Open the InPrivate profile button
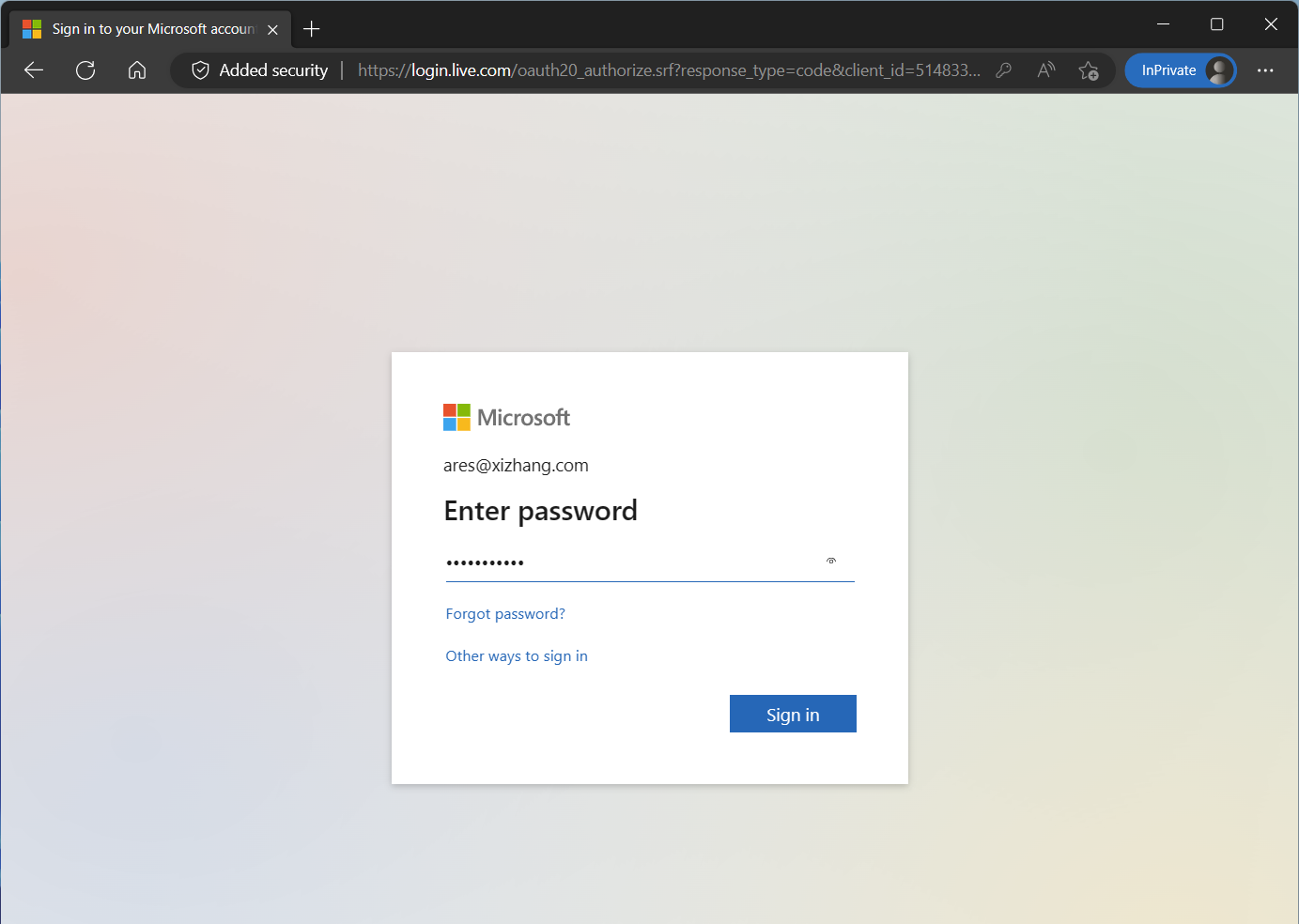Viewport: 1299px width, 924px height. click(1181, 70)
